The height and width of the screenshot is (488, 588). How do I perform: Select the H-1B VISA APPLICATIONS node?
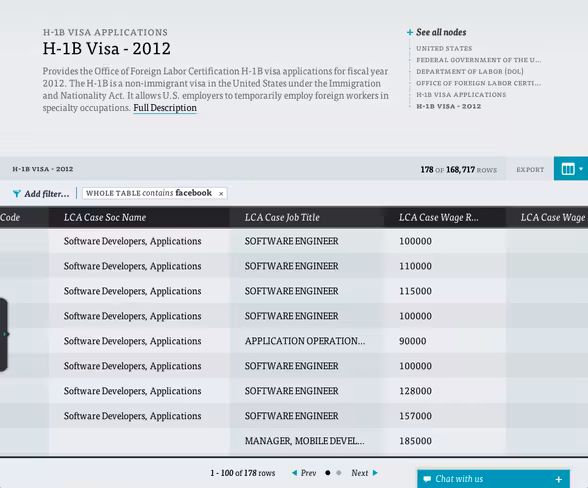[461, 95]
